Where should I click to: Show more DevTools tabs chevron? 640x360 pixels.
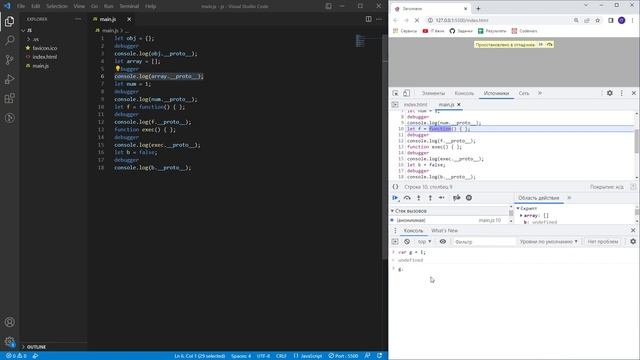[540, 93]
